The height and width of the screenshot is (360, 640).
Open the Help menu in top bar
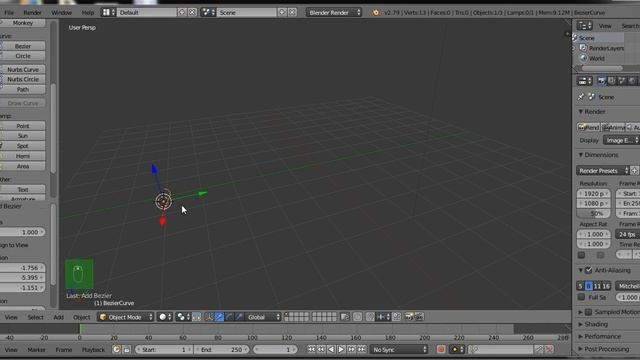click(87, 13)
